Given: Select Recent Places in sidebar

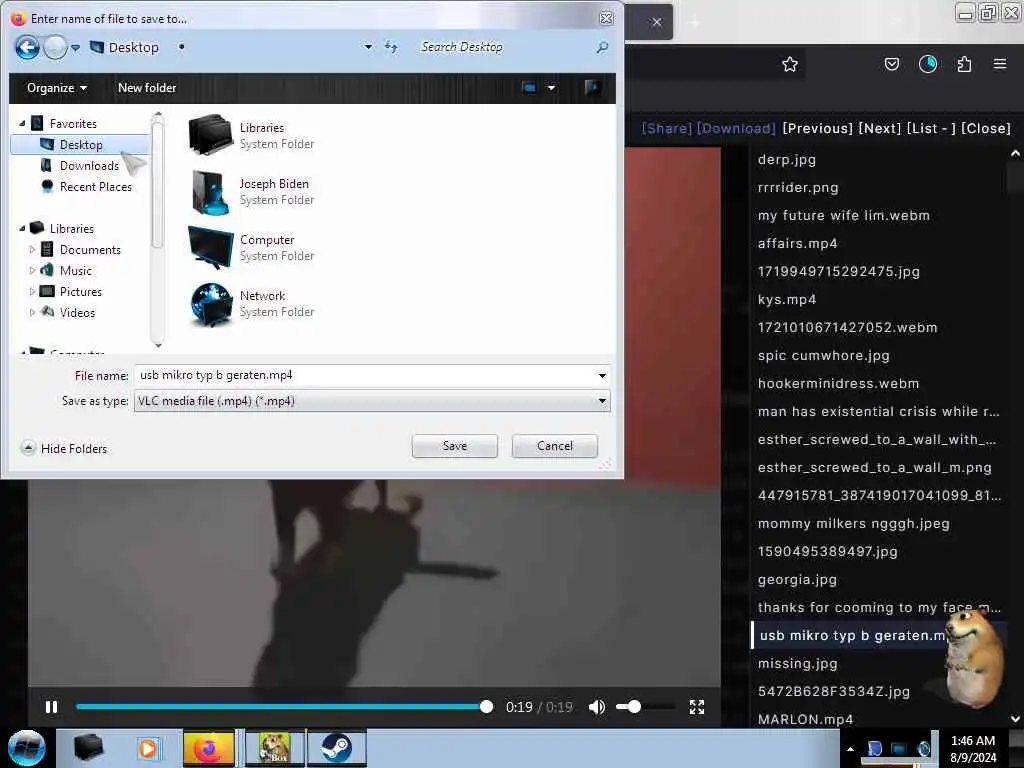Looking at the screenshot, I should [x=95, y=186].
